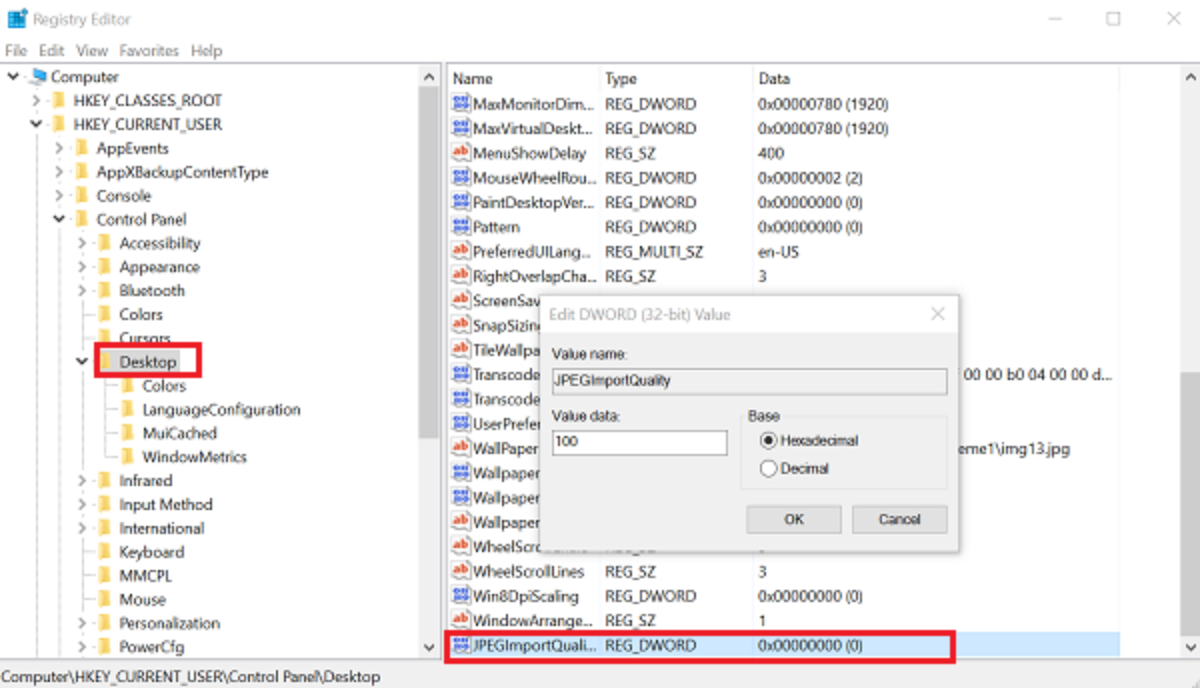Viewport: 1200px width, 688px height.
Task: Click the MaxVirtualDeskt value icon
Action: (x=461, y=128)
